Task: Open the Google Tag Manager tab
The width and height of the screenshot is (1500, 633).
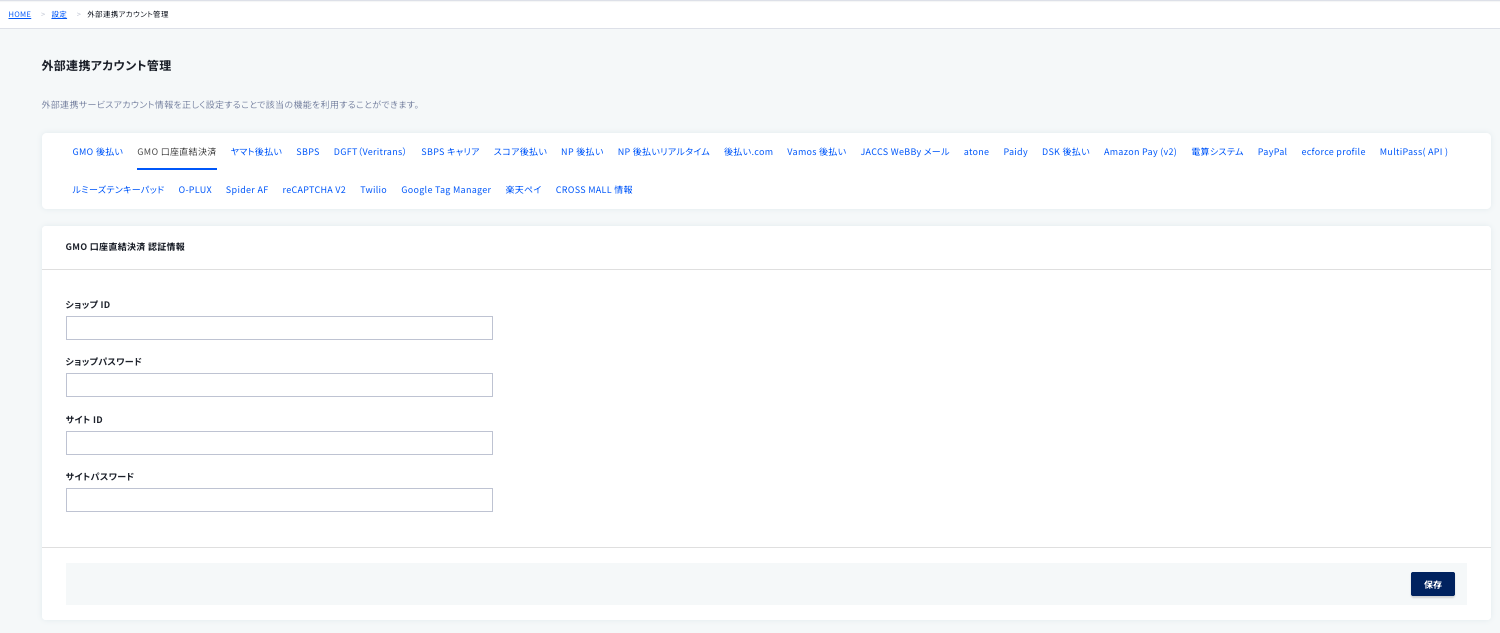Action: click(x=446, y=189)
